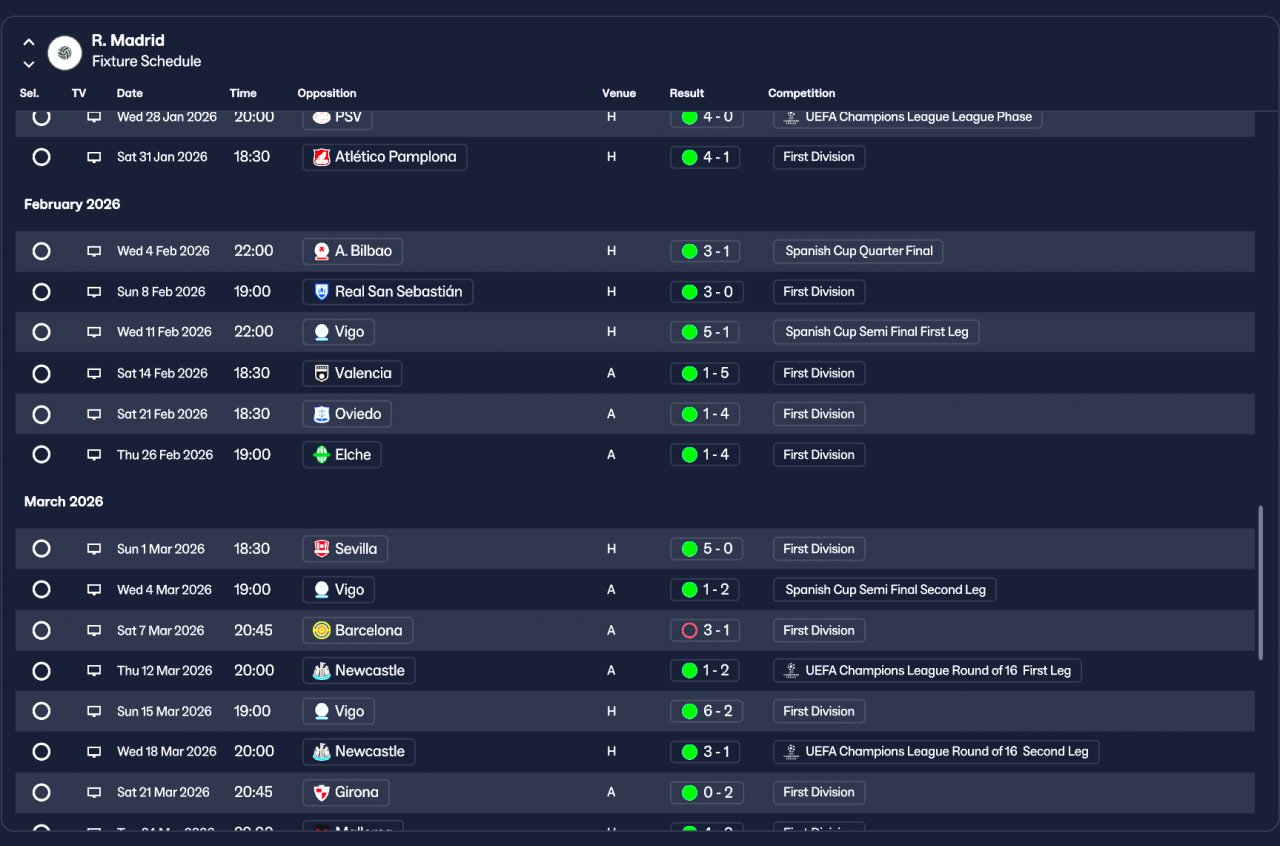Go to previous team with up chevron
Viewport: 1280px width, 846px height.
coord(29,42)
